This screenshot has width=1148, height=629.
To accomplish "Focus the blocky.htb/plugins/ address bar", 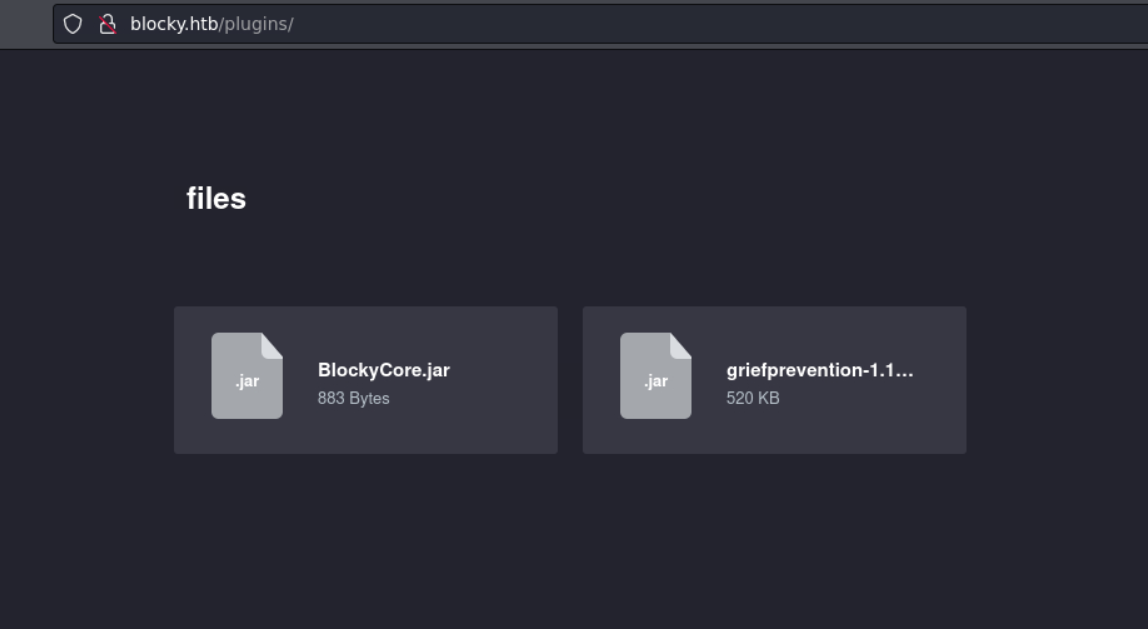I will pos(600,24).
